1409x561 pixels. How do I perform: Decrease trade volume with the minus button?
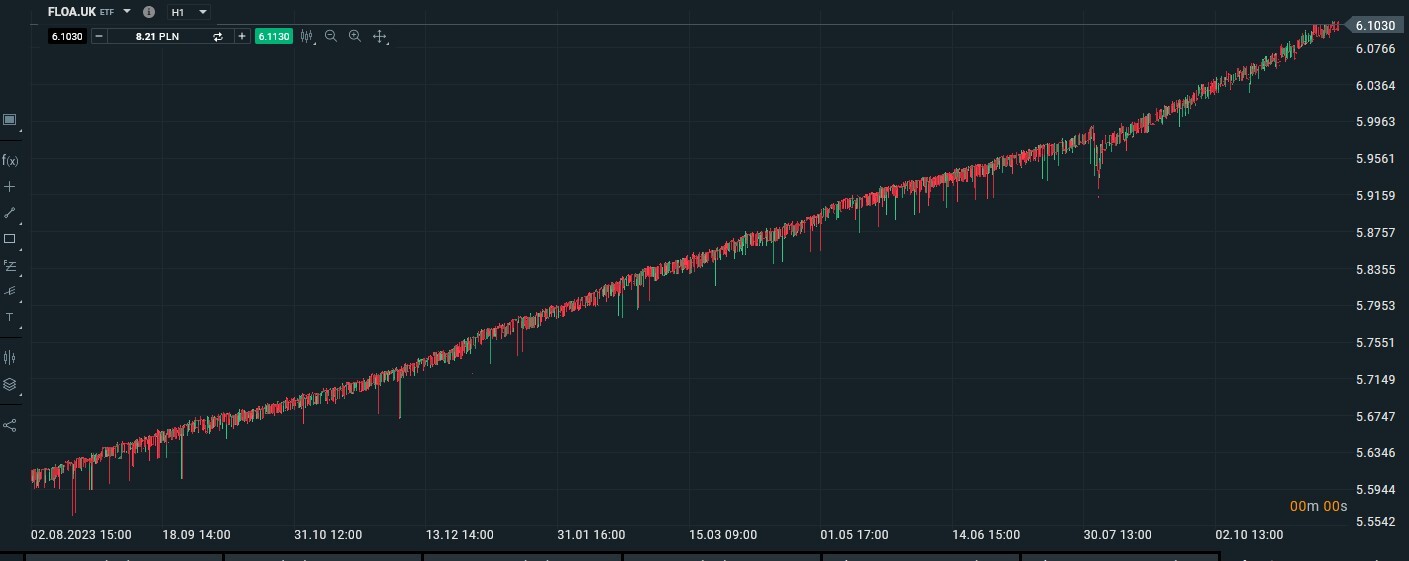[x=99, y=36]
